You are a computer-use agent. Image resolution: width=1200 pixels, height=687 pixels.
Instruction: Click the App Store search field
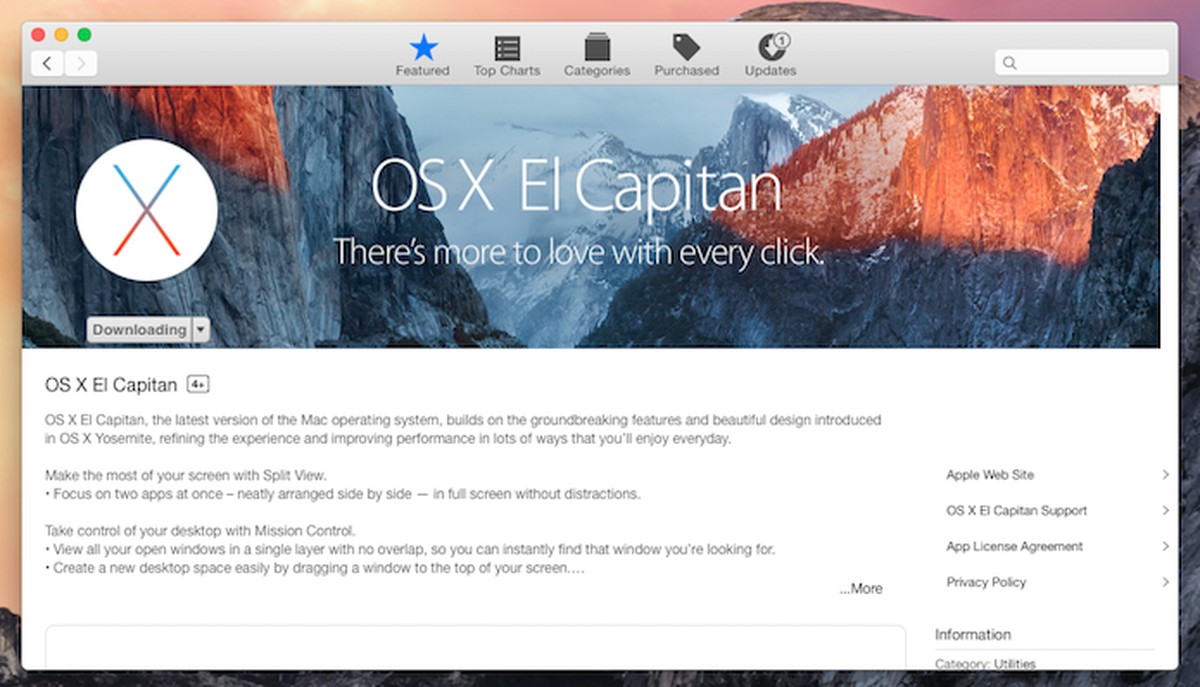tap(1081, 63)
